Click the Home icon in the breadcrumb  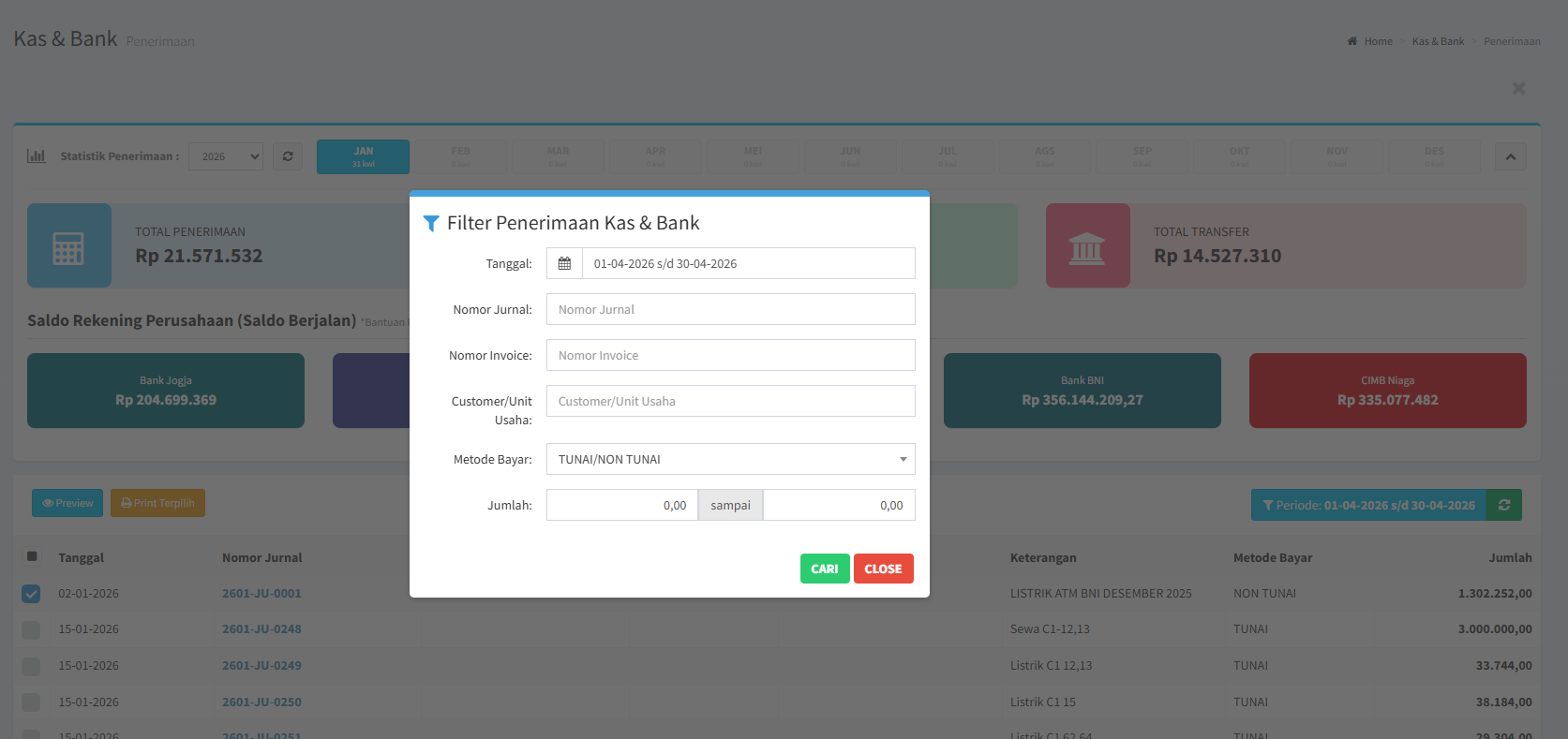click(x=1352, y=41)
